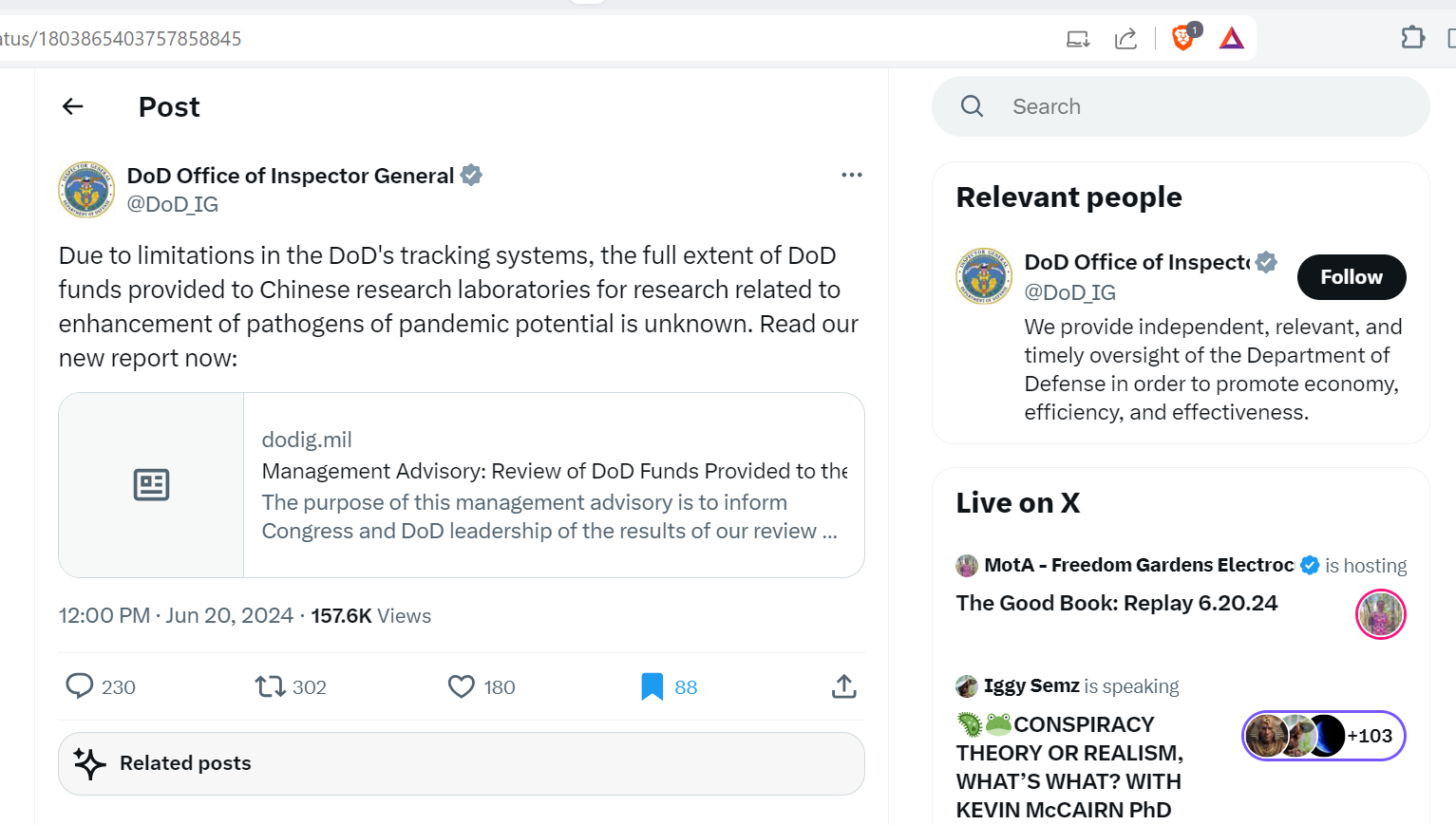Click the magnifier icon in the search box
Viewport: 1456px width, 825px height.
[x=972, y=106]
